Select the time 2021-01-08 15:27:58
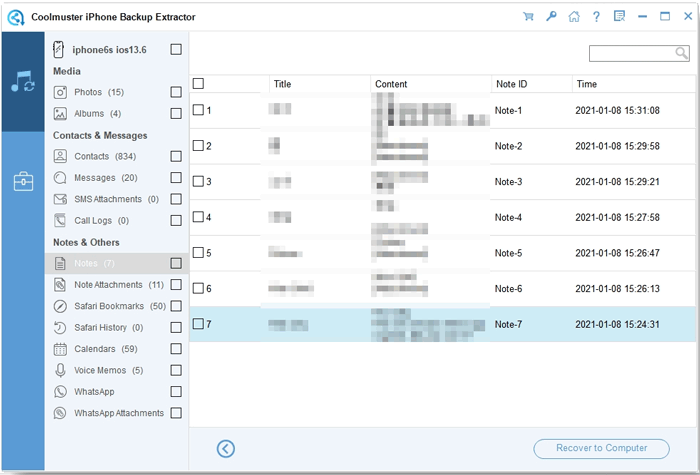Screen dimensions: 700x475 tap(617, 217)
